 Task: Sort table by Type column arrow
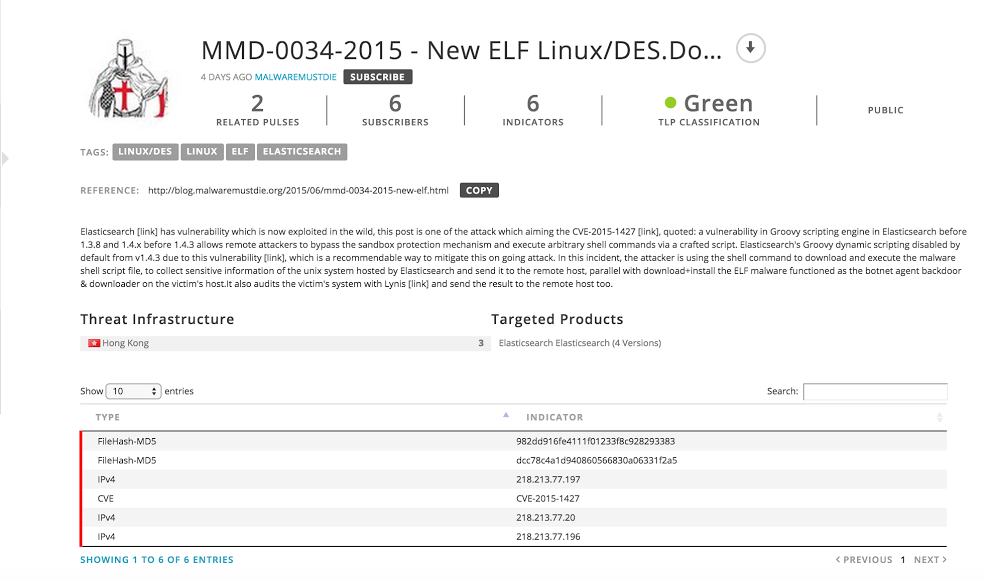[506, 415]
